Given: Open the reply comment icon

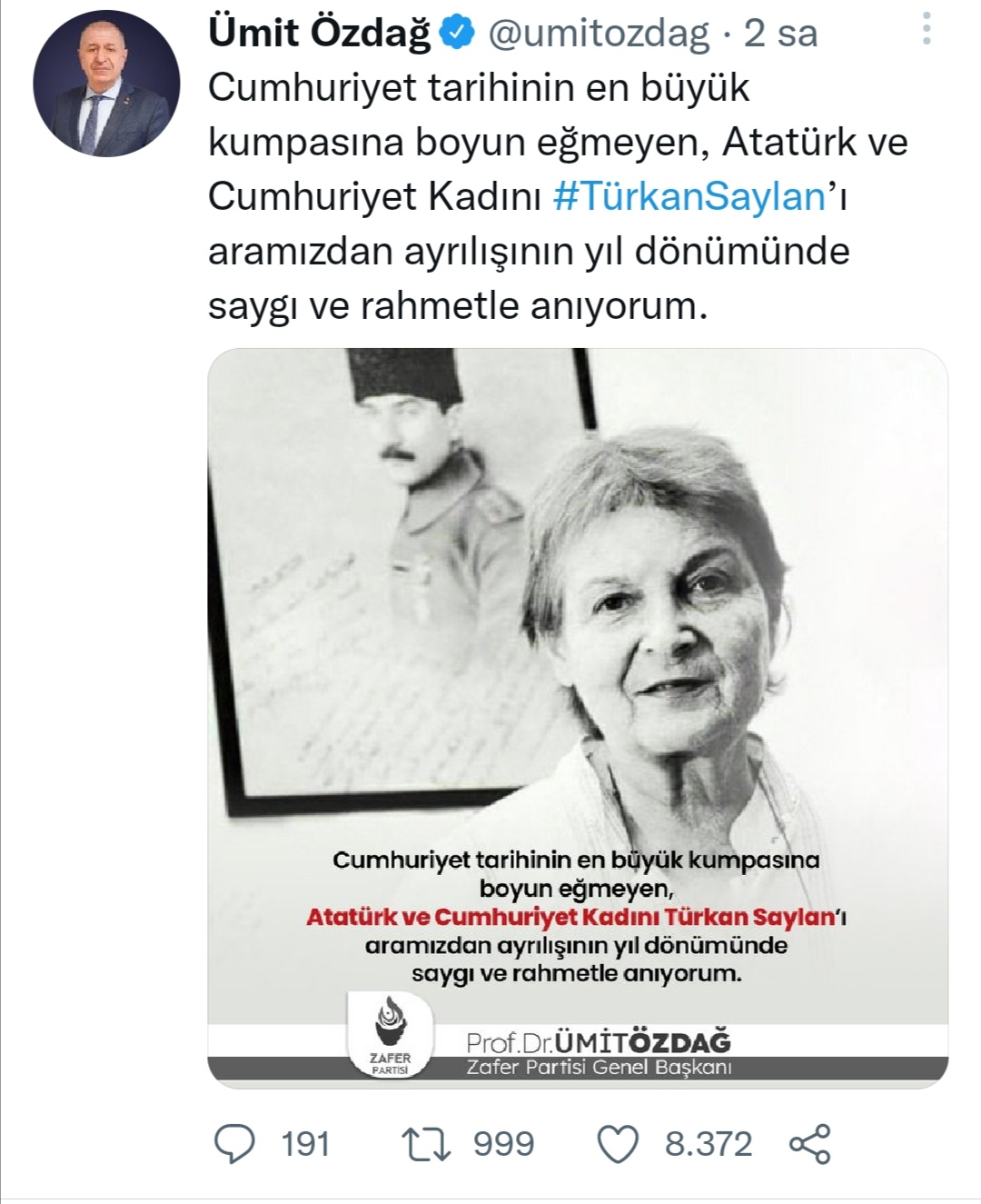Looking at the screenshot, I should (234, 1143).
